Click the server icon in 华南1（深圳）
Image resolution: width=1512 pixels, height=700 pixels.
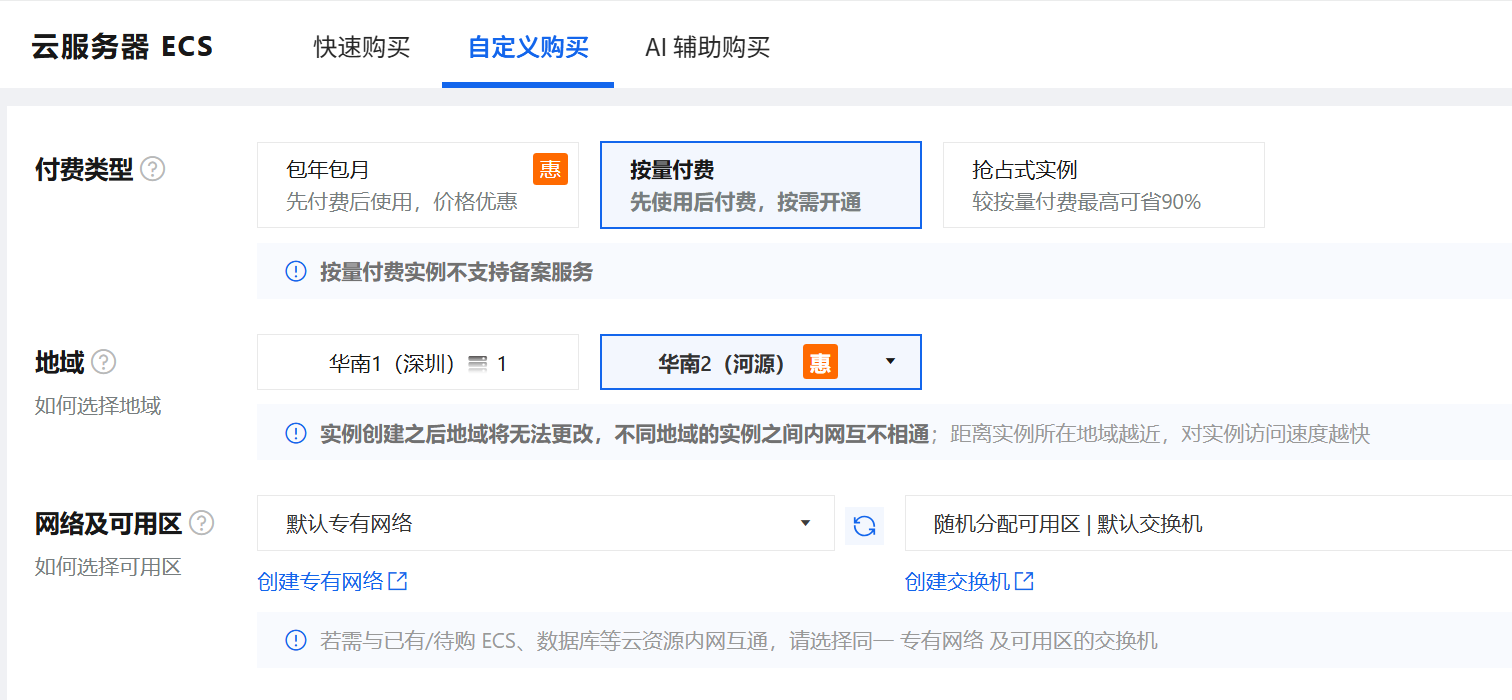pyautogui.click(x=478, y=363)
